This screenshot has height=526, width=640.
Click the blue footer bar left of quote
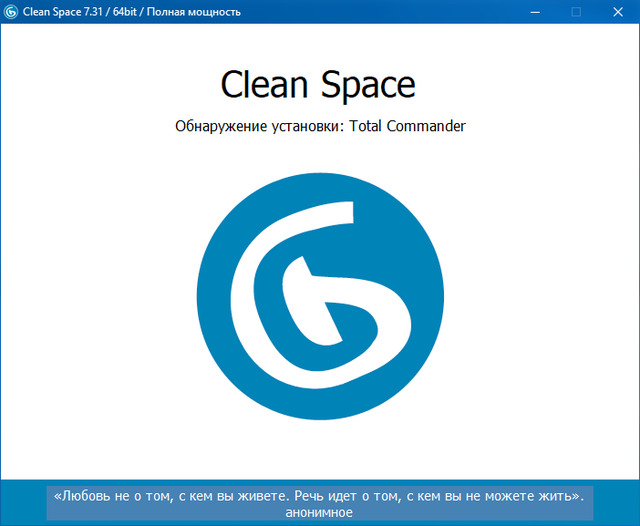pyautogui.click(x=22, y=503)
